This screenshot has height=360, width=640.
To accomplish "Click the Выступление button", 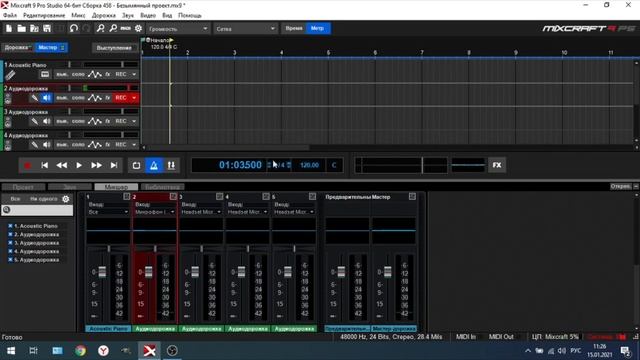I will (x=114, y=48).
